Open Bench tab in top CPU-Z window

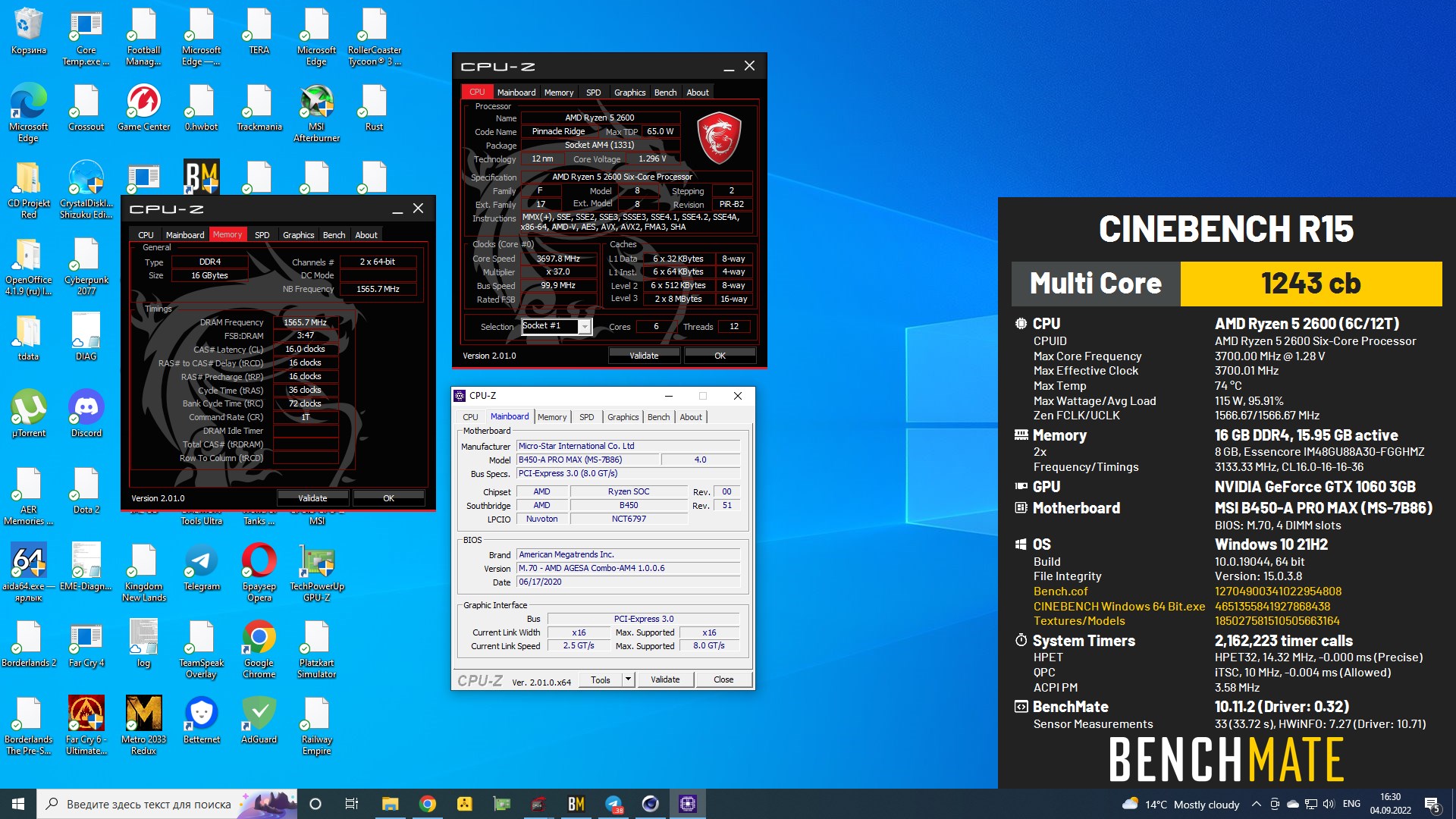tap(665, 93)
